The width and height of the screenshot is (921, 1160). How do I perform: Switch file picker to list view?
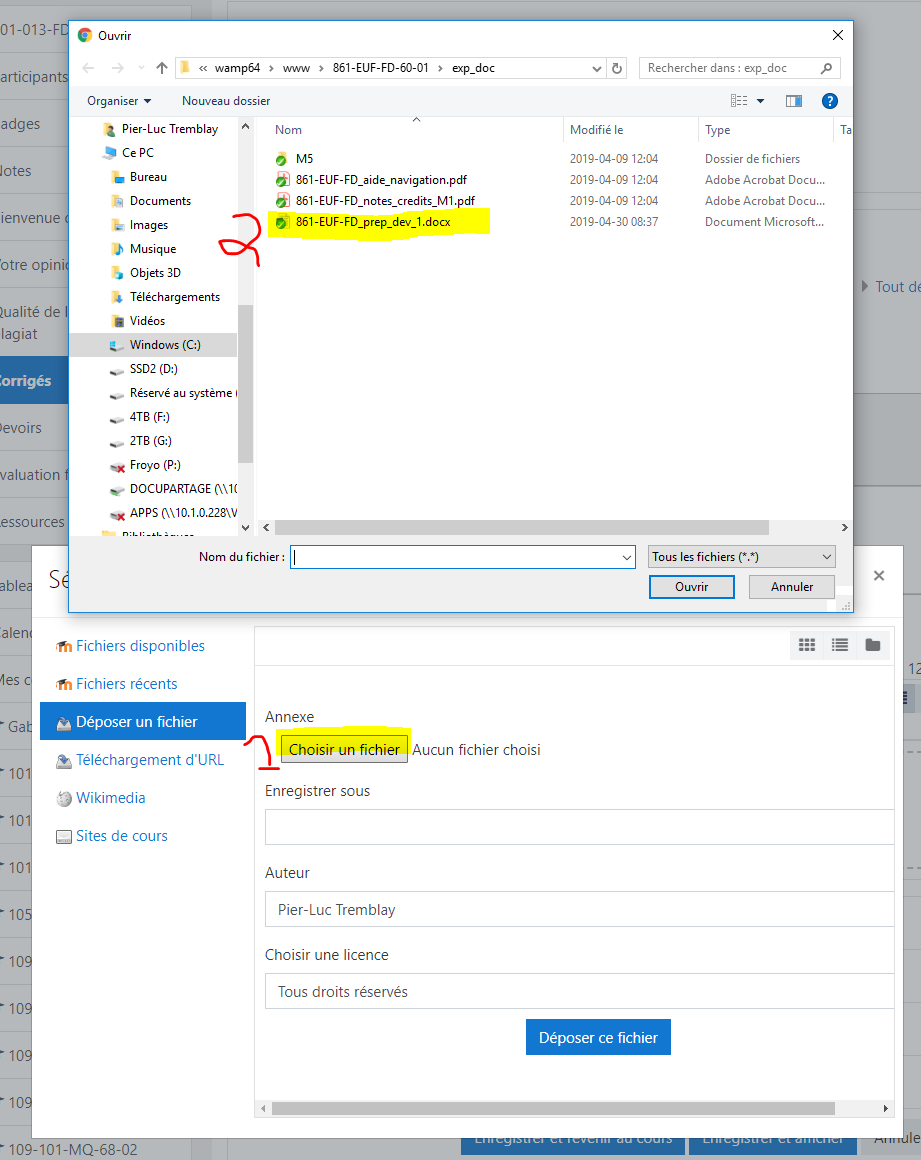pos(840,646)
